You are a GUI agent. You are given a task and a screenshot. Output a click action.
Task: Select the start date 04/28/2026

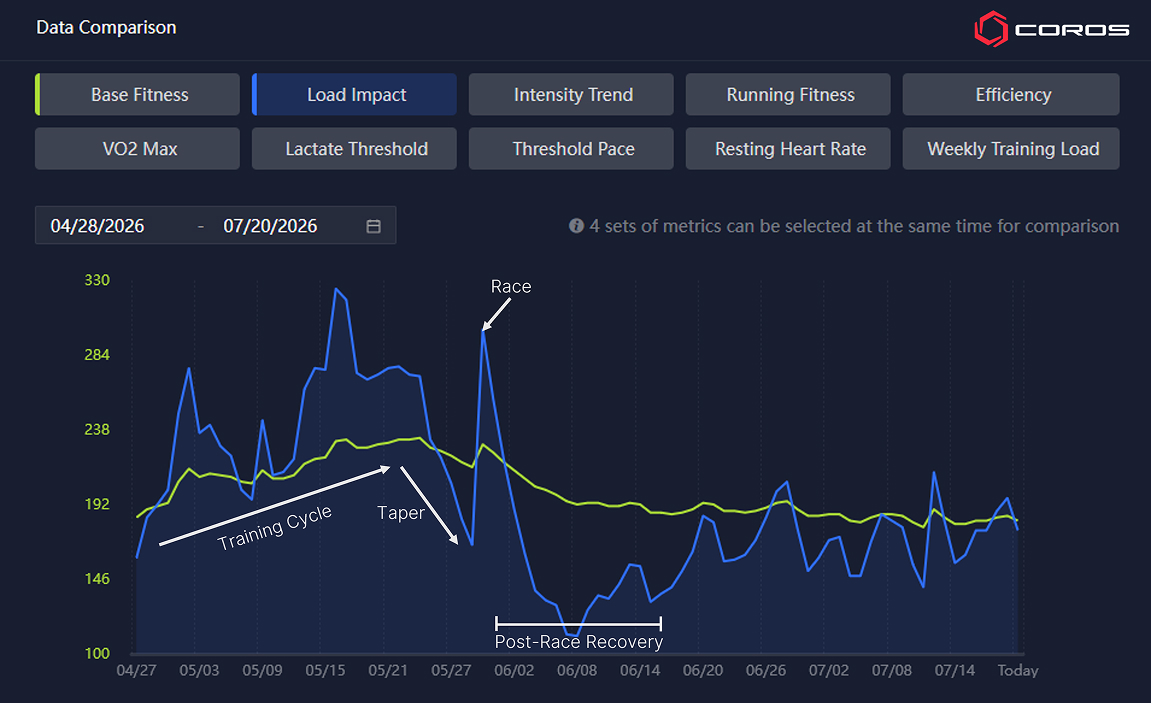point(98,226)
